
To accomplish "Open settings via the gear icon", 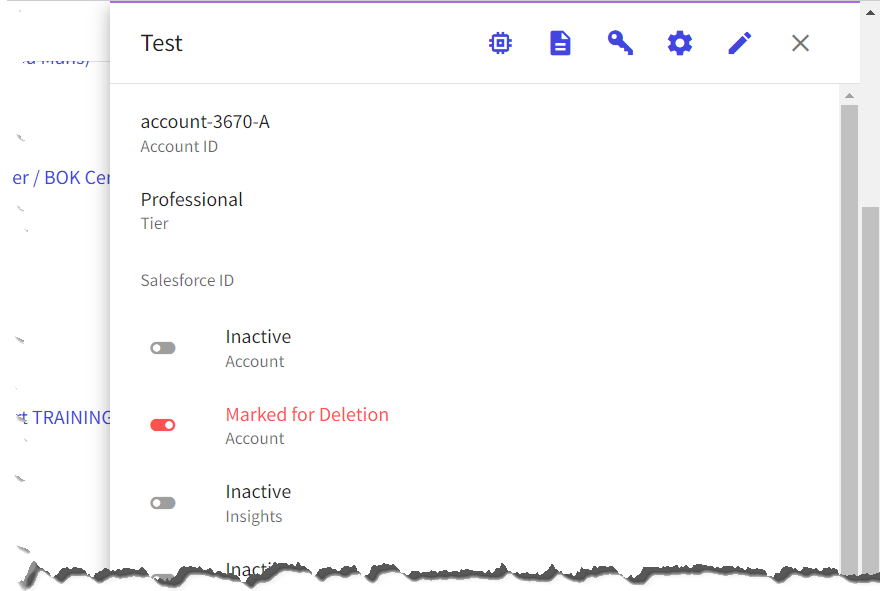I will pyautogui.click(x=680, y=43).
